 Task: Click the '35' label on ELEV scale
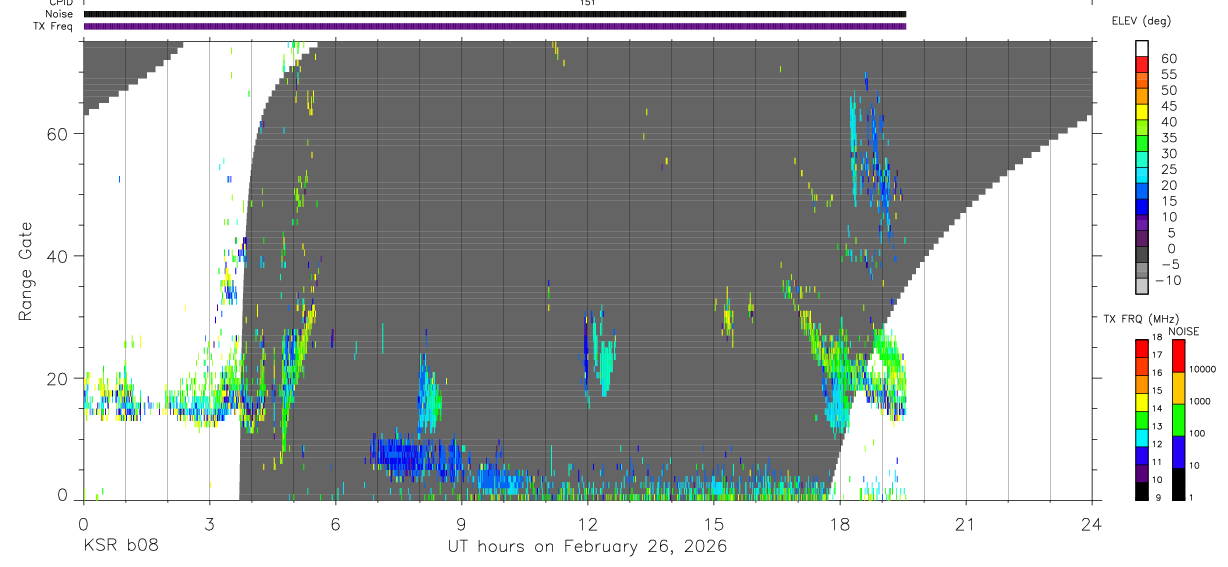[1168, 138]
